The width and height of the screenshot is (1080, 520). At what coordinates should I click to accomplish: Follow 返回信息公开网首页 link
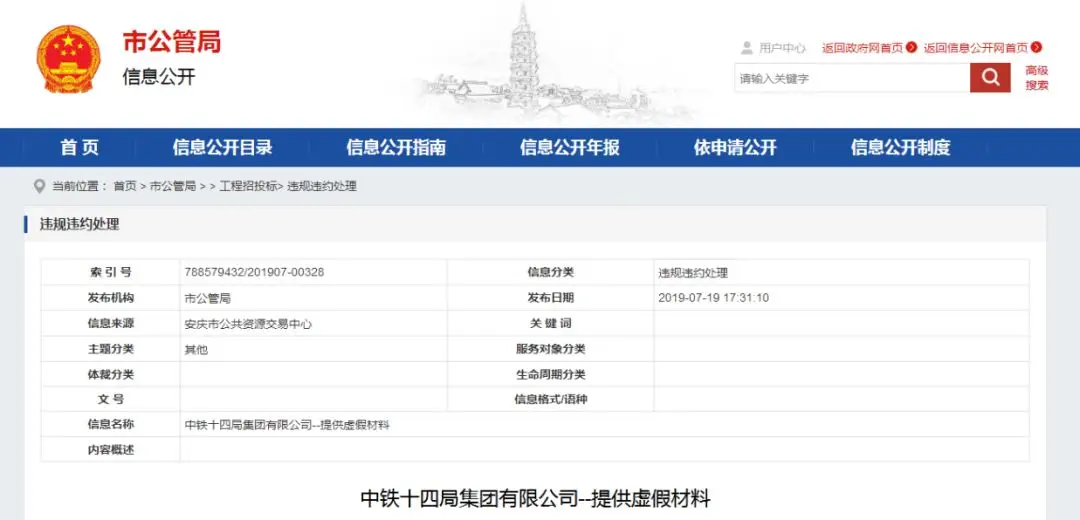[976, 48]
